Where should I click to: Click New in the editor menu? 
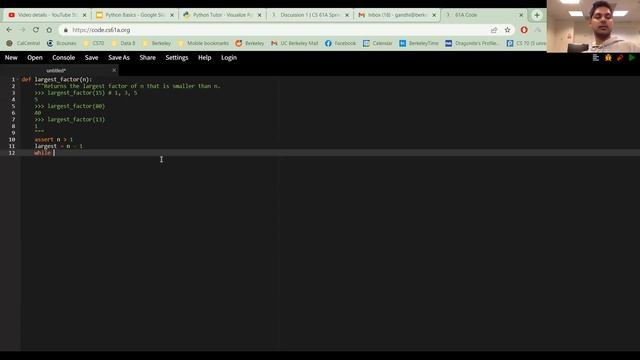pyautogui.click(x=11, y=58)
